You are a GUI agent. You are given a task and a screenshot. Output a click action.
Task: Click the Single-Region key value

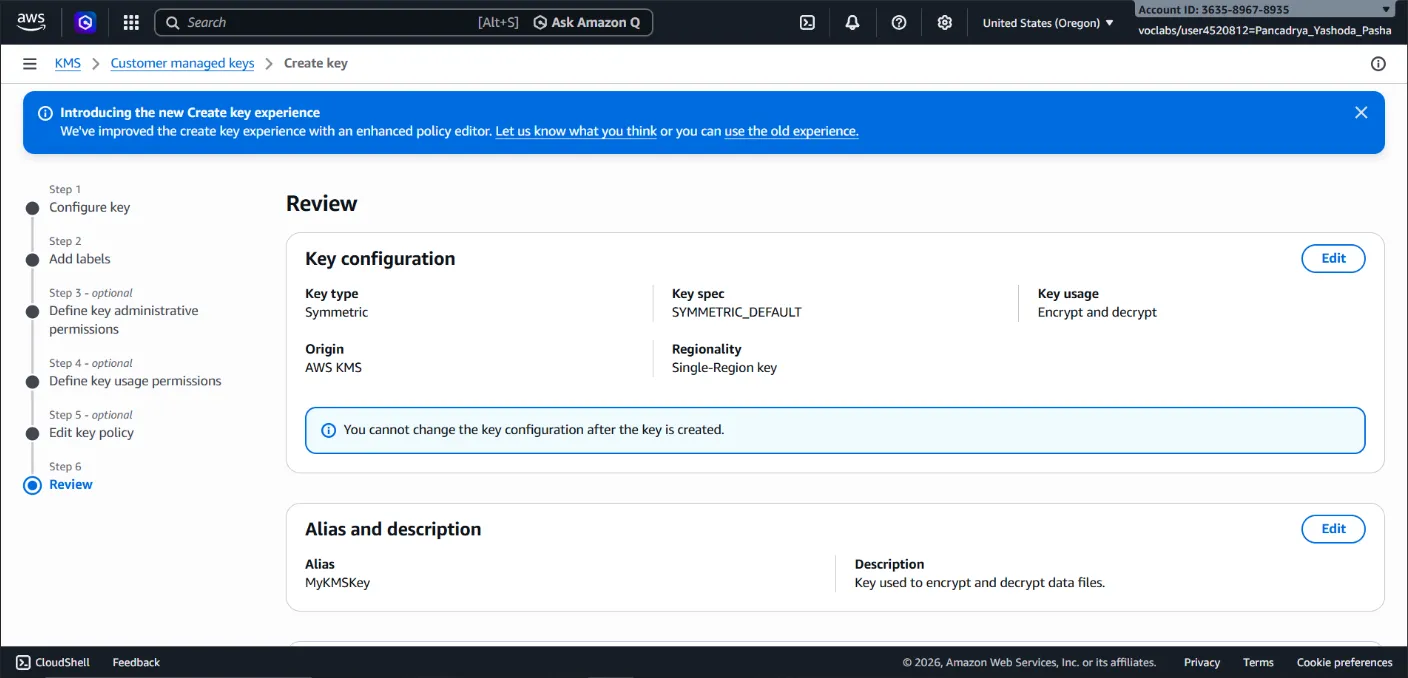724,367
